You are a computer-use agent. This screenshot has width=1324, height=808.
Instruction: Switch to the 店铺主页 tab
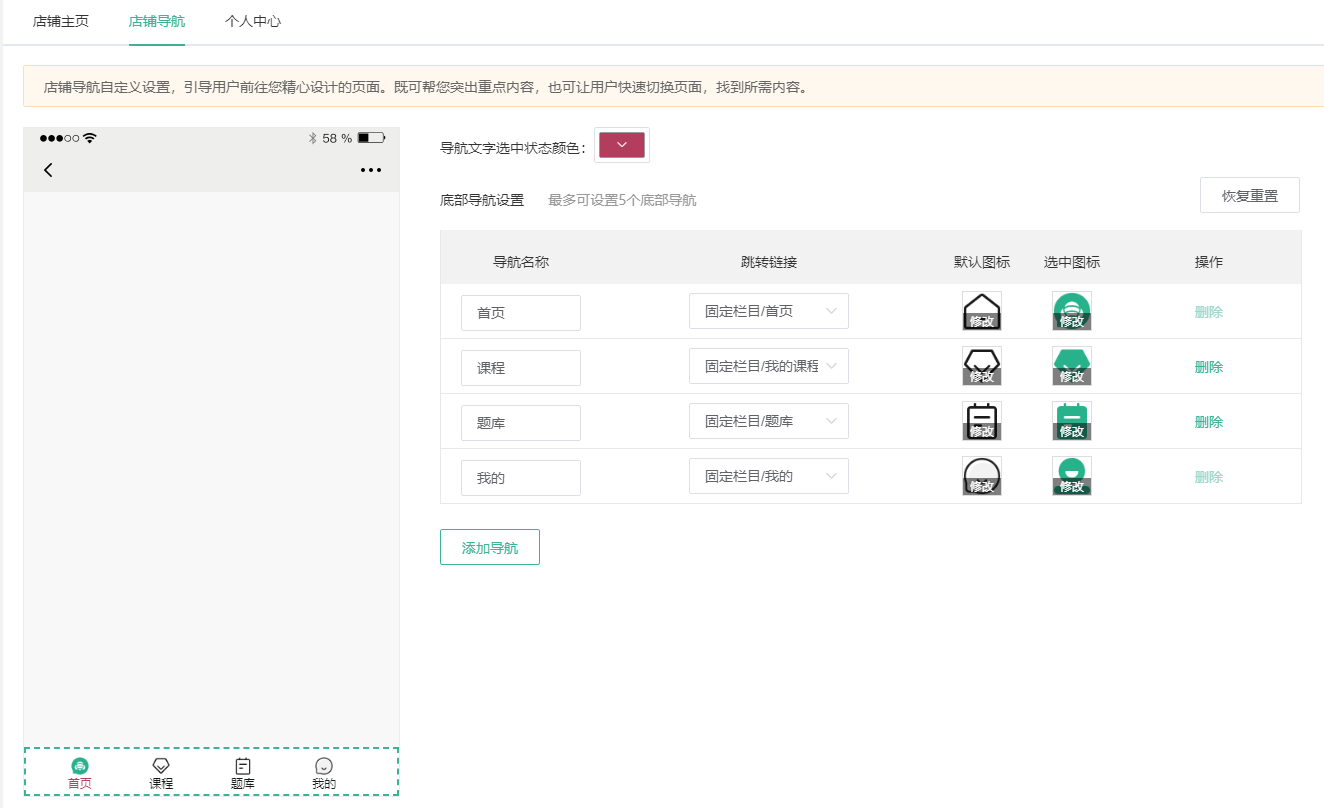(x=61, y=21)
